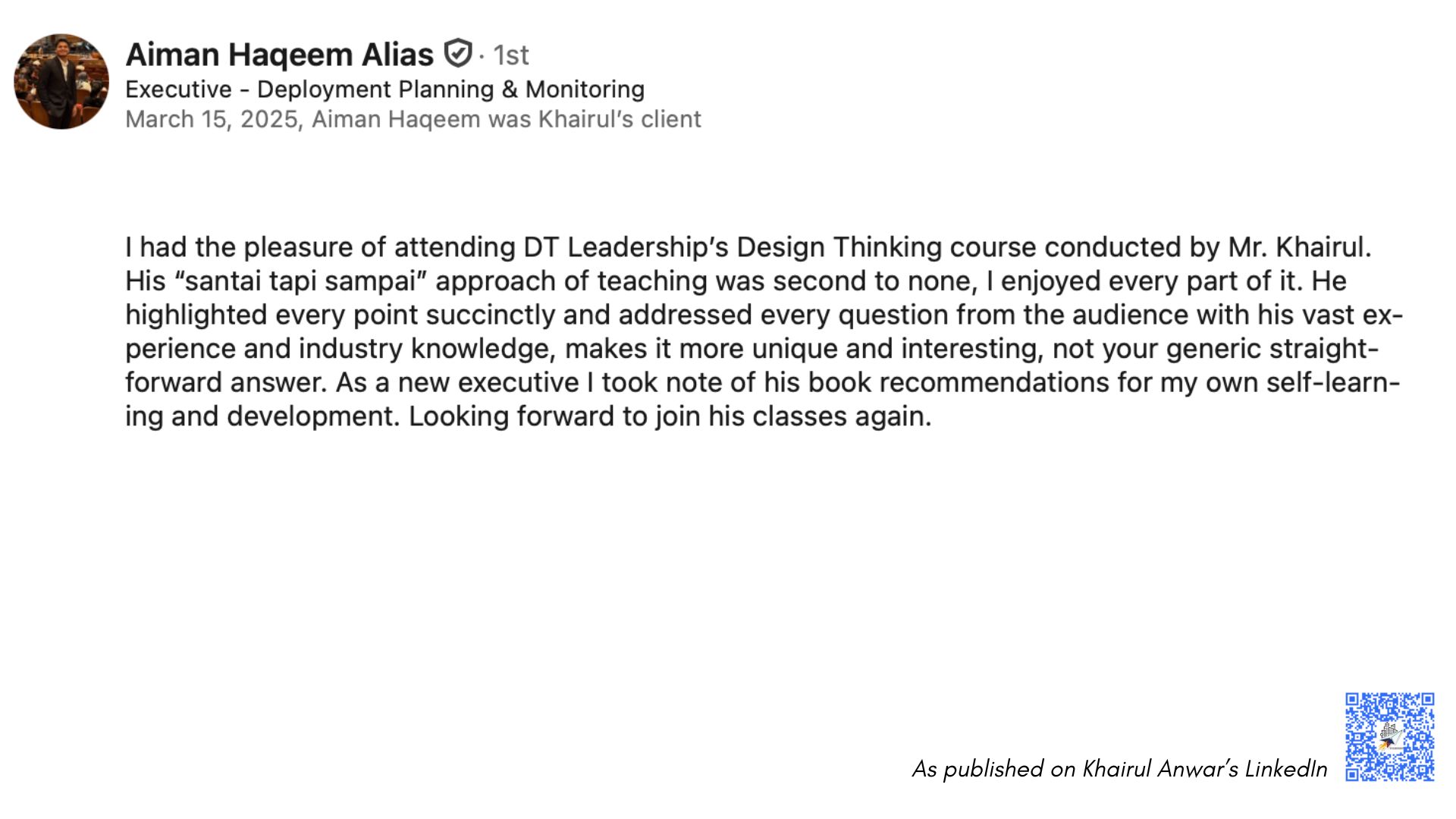Click the "Khairul's client" relationship text
1456x819 pixels.
pos(620,119)
